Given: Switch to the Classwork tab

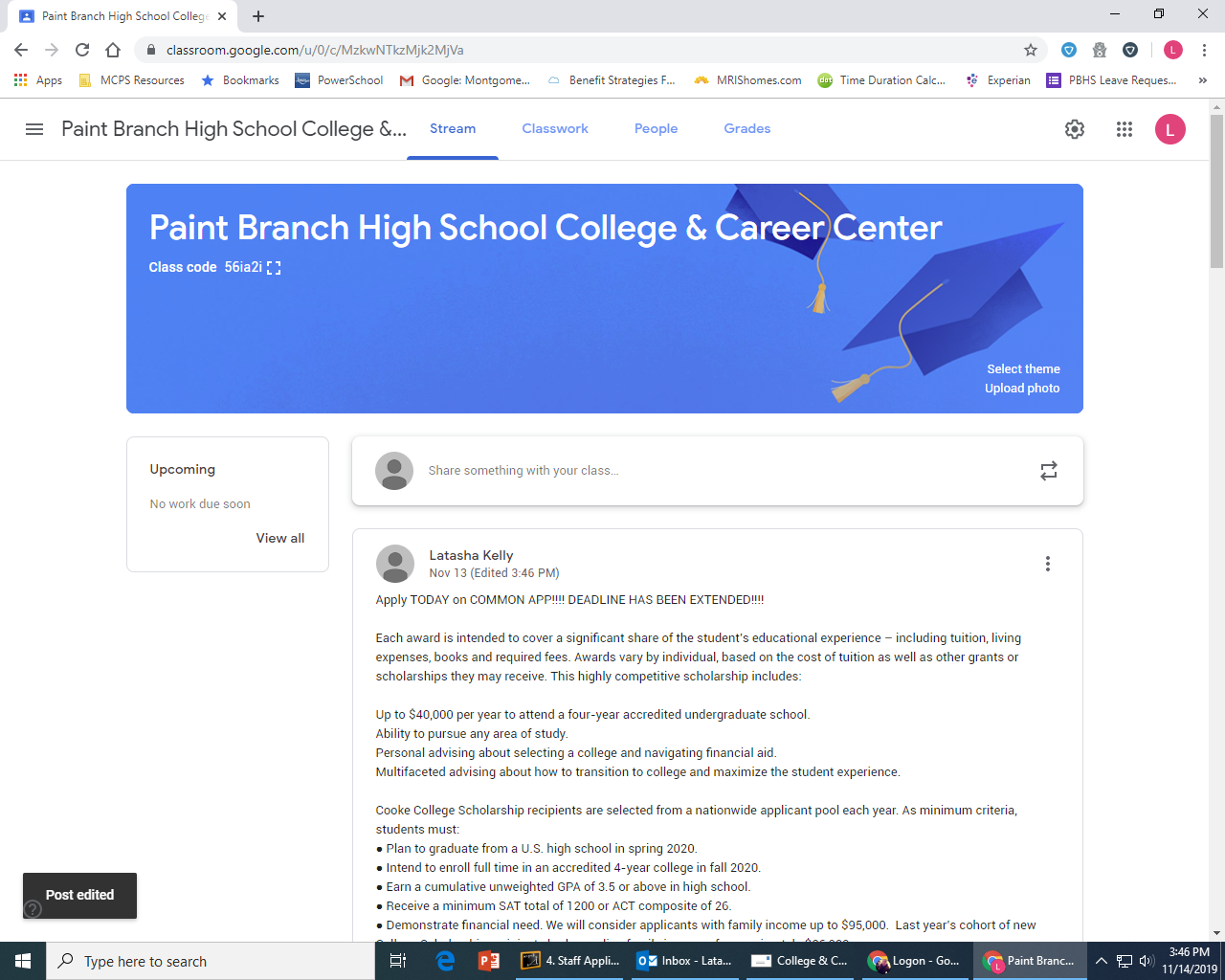Looking at the screenshot, I should 554,128.
